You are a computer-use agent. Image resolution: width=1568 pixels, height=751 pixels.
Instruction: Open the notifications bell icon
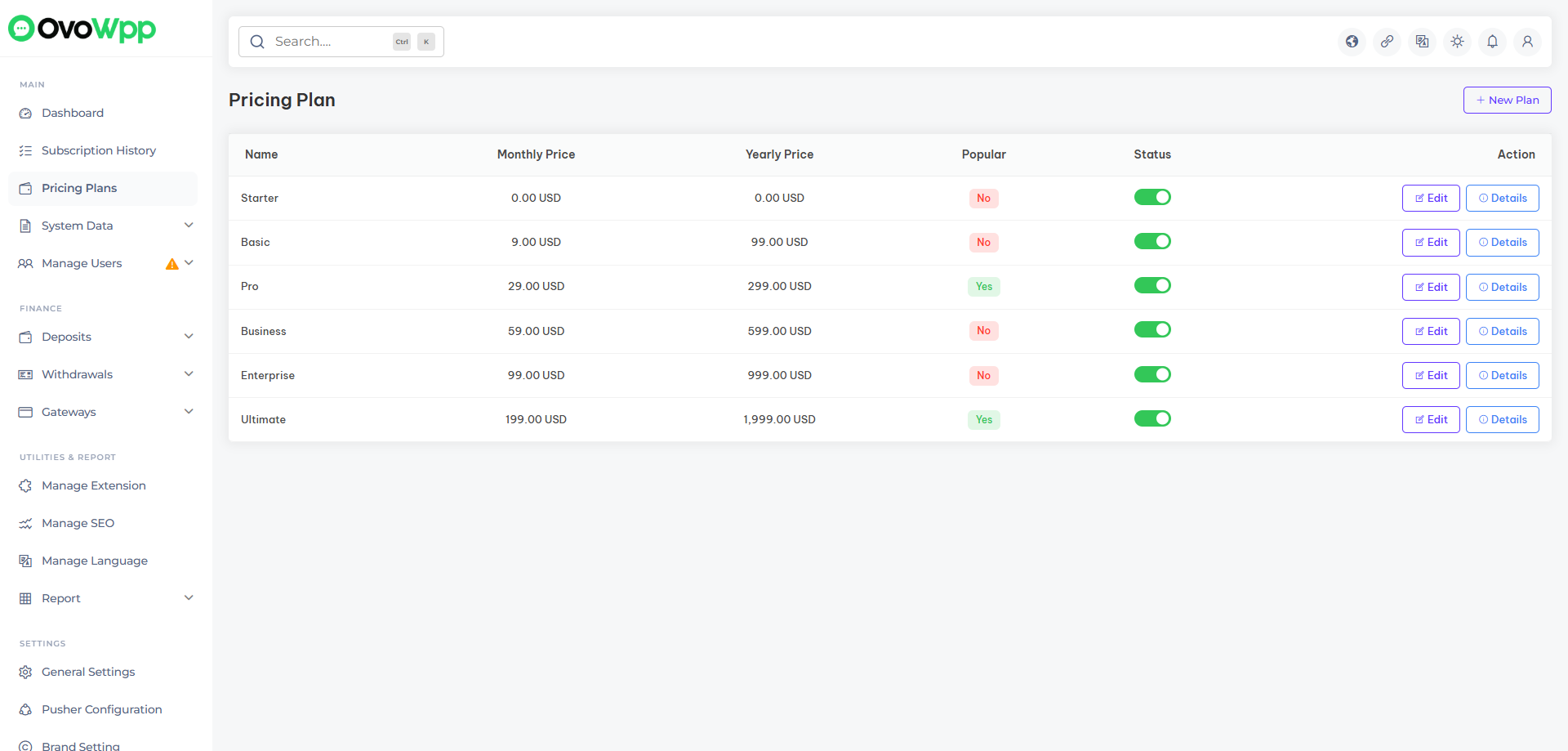tap(1493, 42)
